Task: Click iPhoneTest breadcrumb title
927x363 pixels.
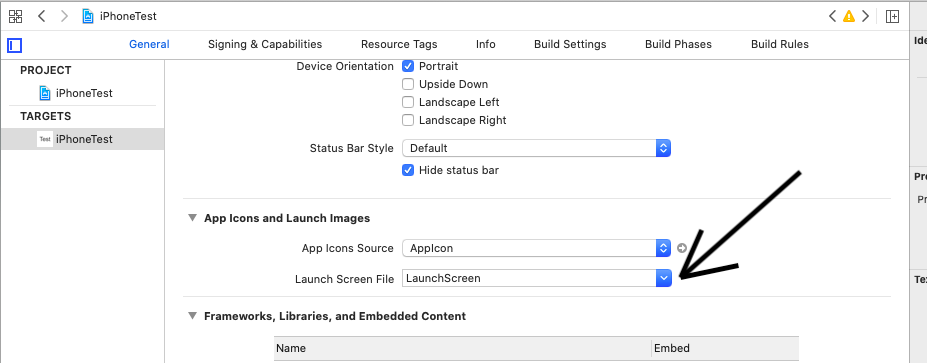Action: coord(128,16)
